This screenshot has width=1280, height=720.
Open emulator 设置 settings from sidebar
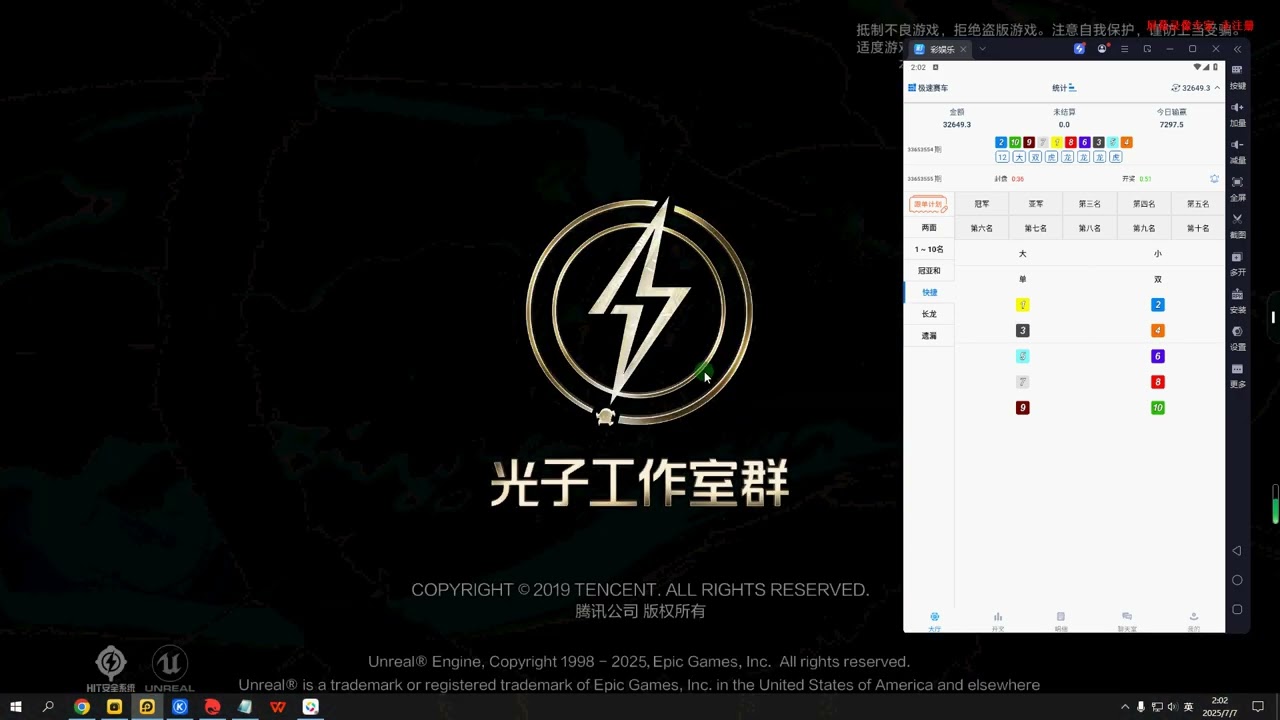click(1237, 337)
